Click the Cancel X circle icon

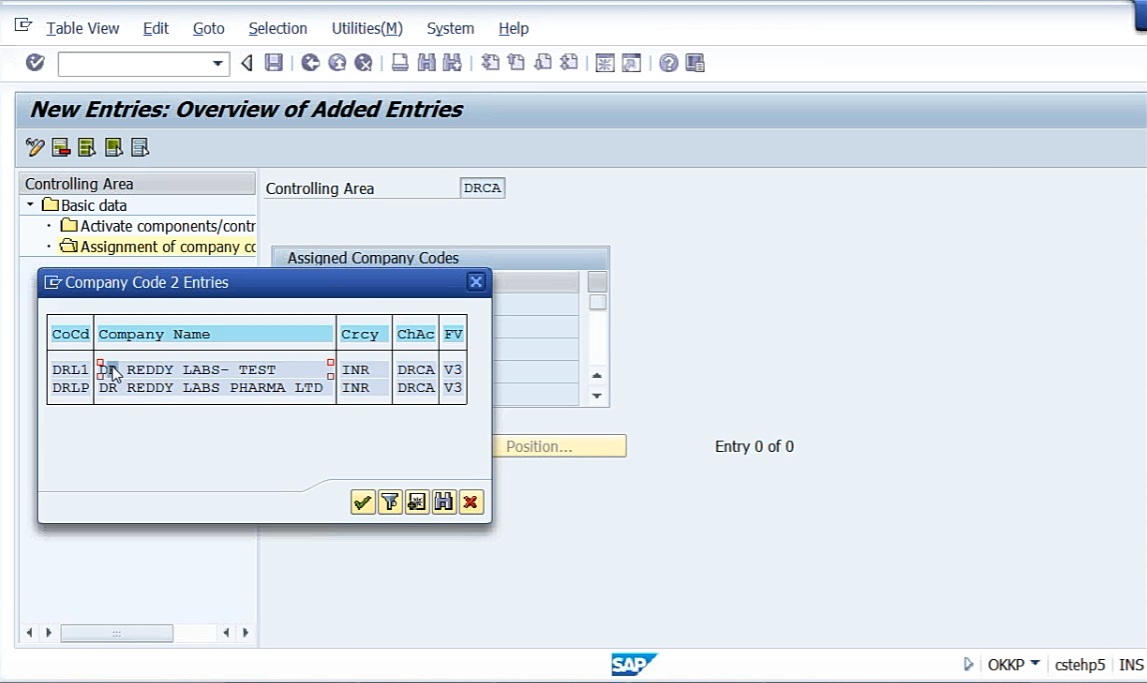[x=363, y=63]
